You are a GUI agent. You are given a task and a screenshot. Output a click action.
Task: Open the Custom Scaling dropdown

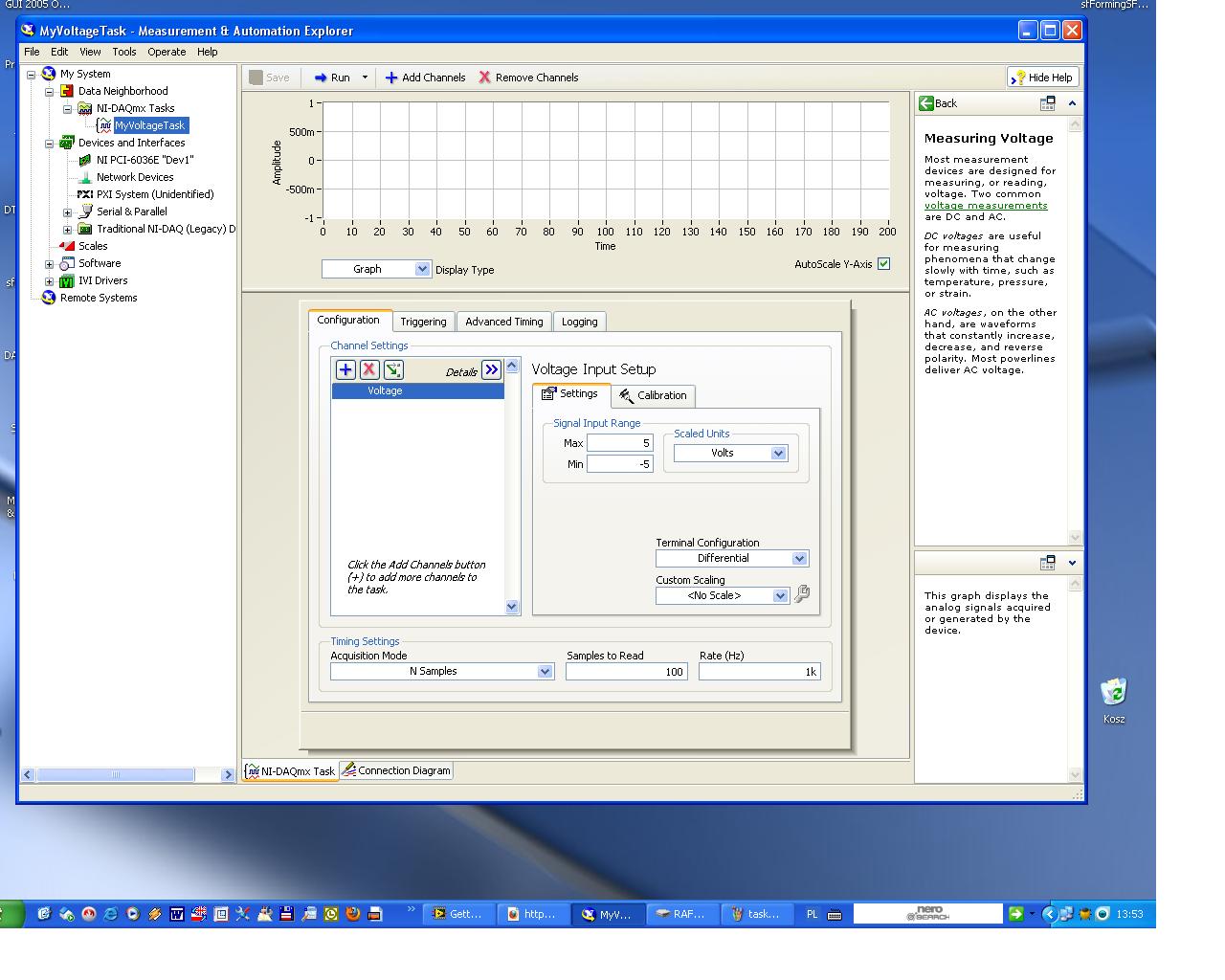point(780,595)
